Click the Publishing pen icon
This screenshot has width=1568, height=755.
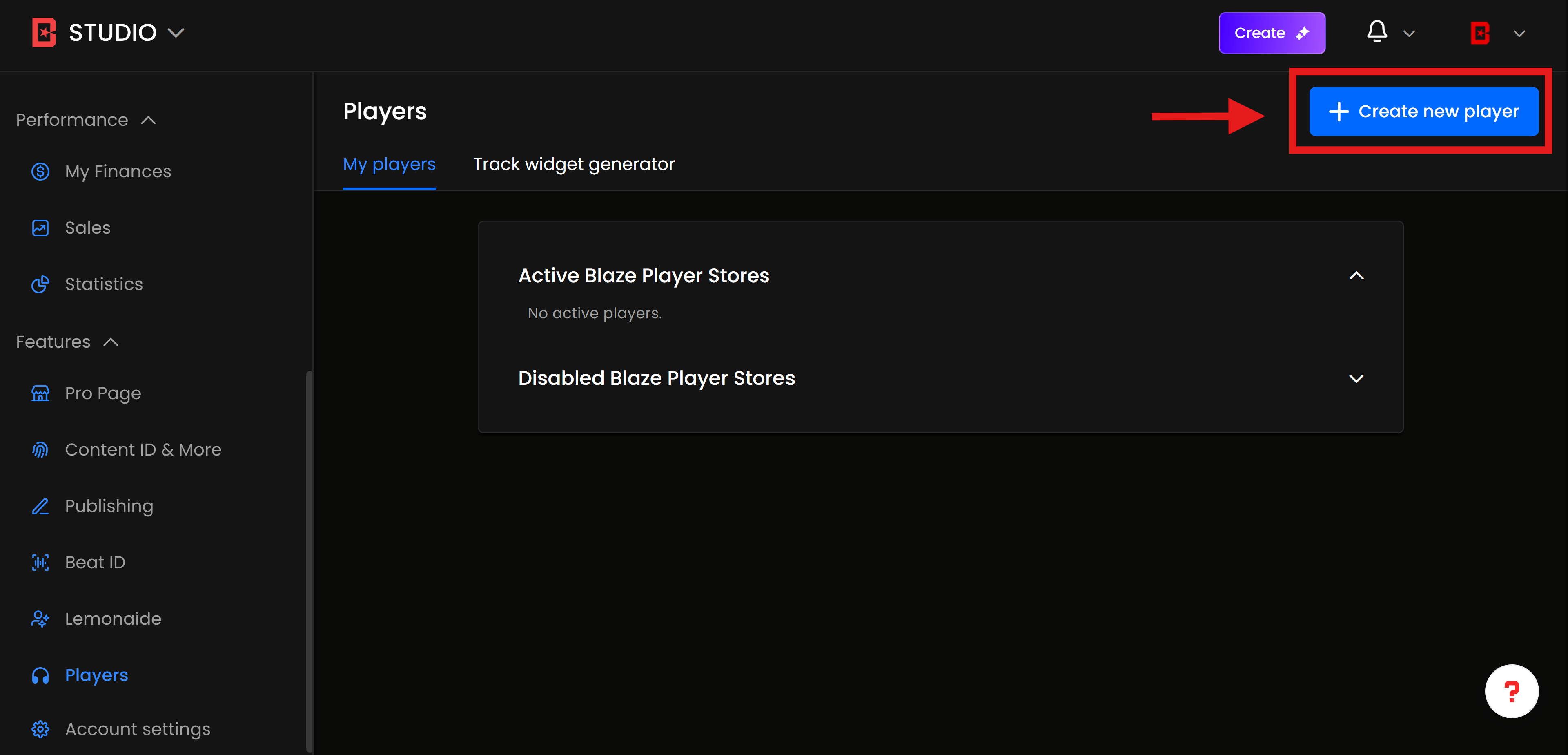(40, 506)
